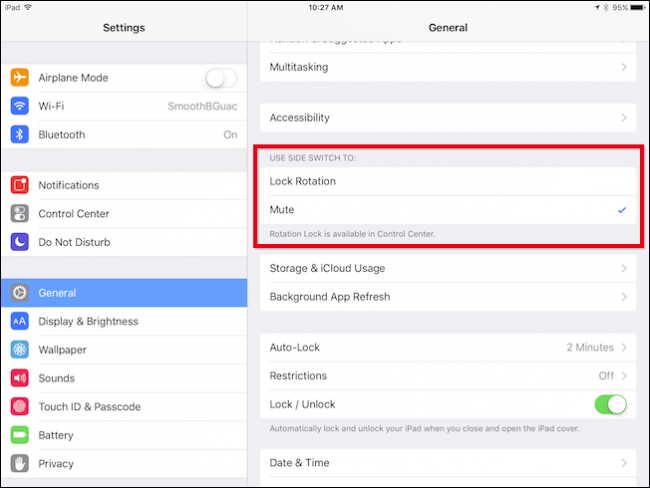Open Do Not Disturb settings label
The width and height of the screenshot is (650, 488).
click(x=74, y=242)
